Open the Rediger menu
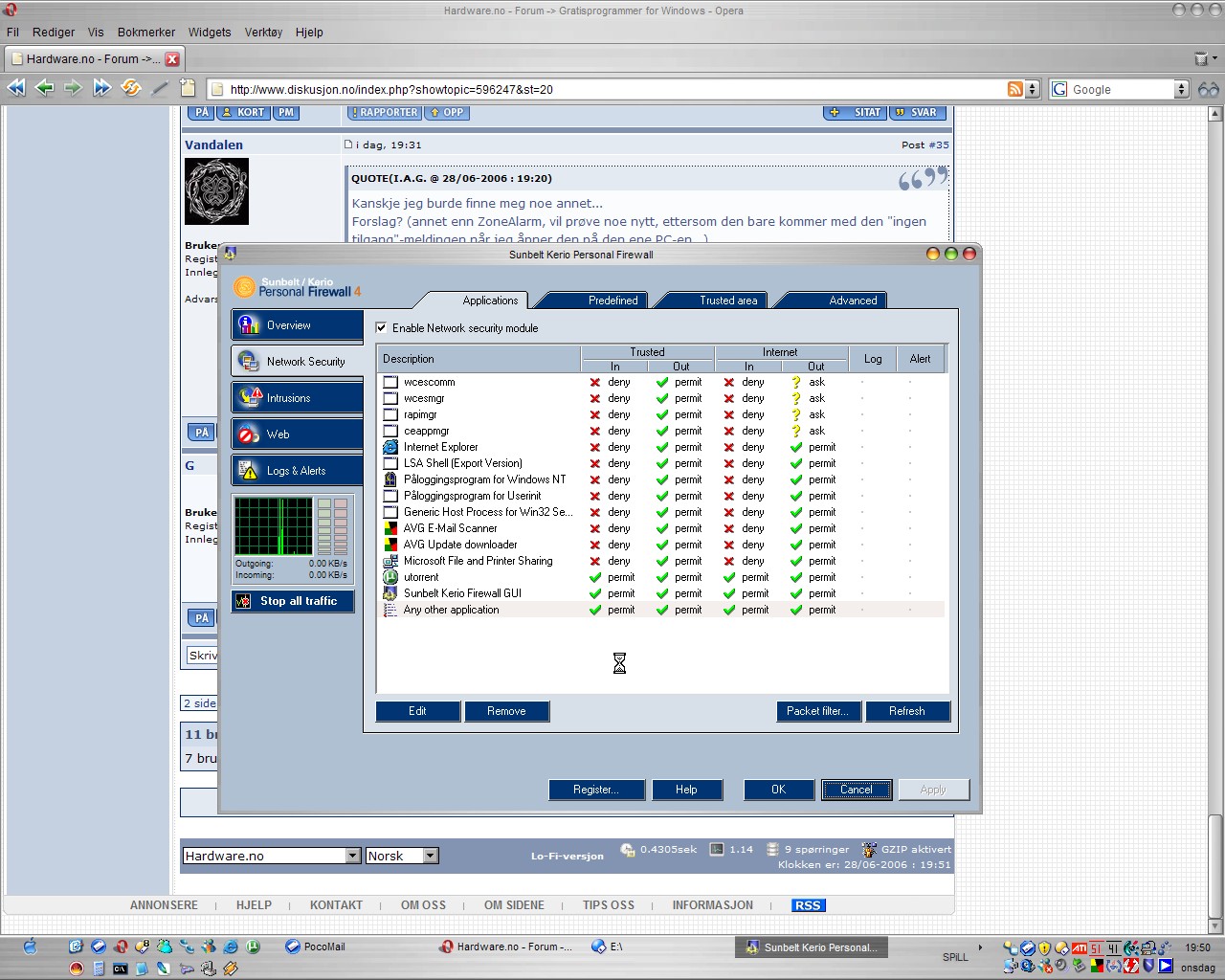Image resolution: width=1225 pixels, height=980 pixels. coord(54,32)
